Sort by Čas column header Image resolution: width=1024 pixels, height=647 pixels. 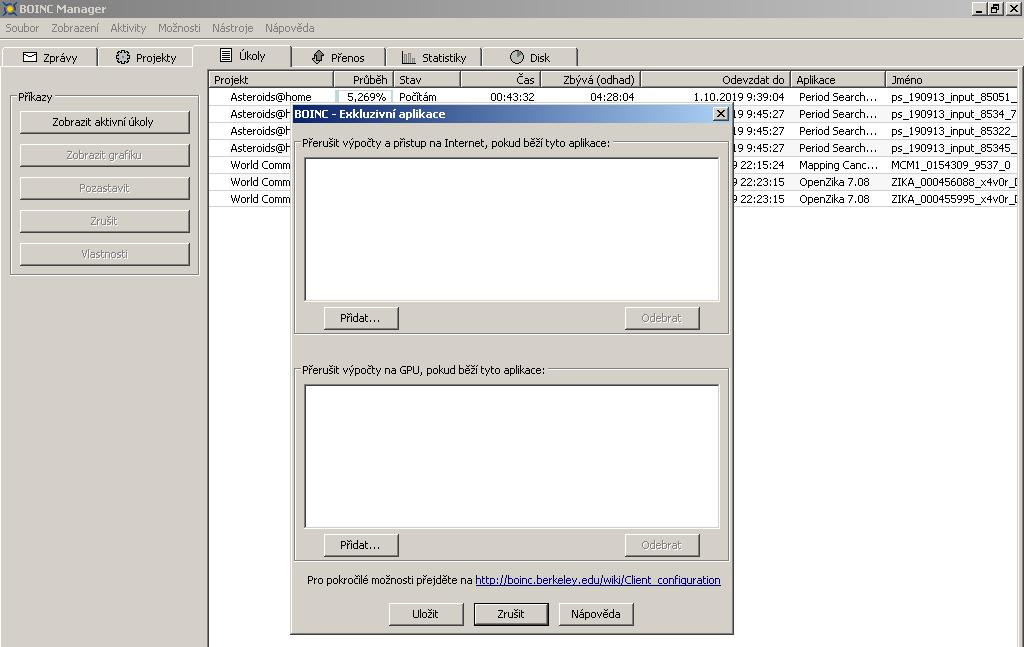click(x=500, y=80)
